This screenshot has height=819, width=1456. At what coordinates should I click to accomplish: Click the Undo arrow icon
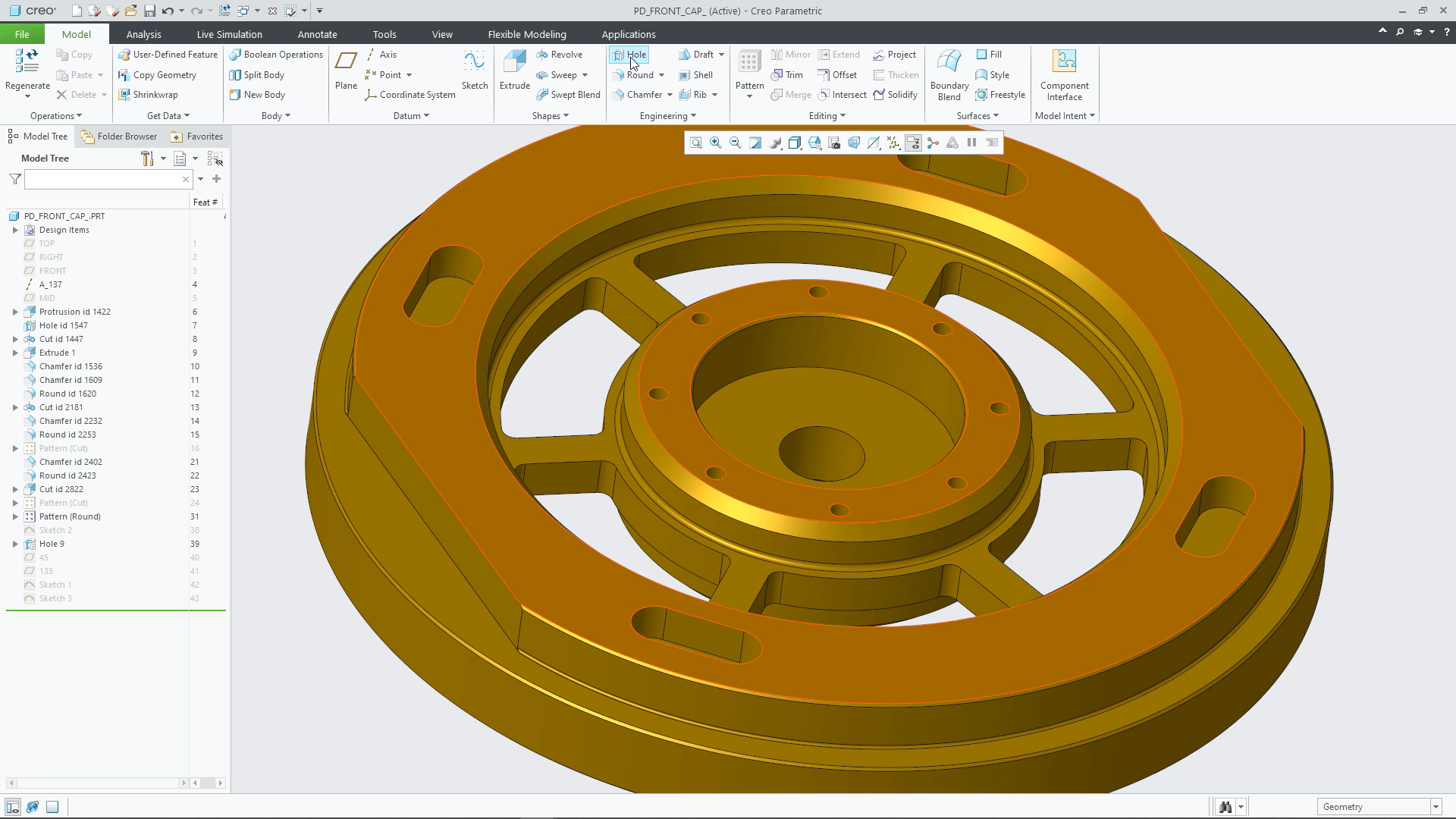click(x=168, y=11)
